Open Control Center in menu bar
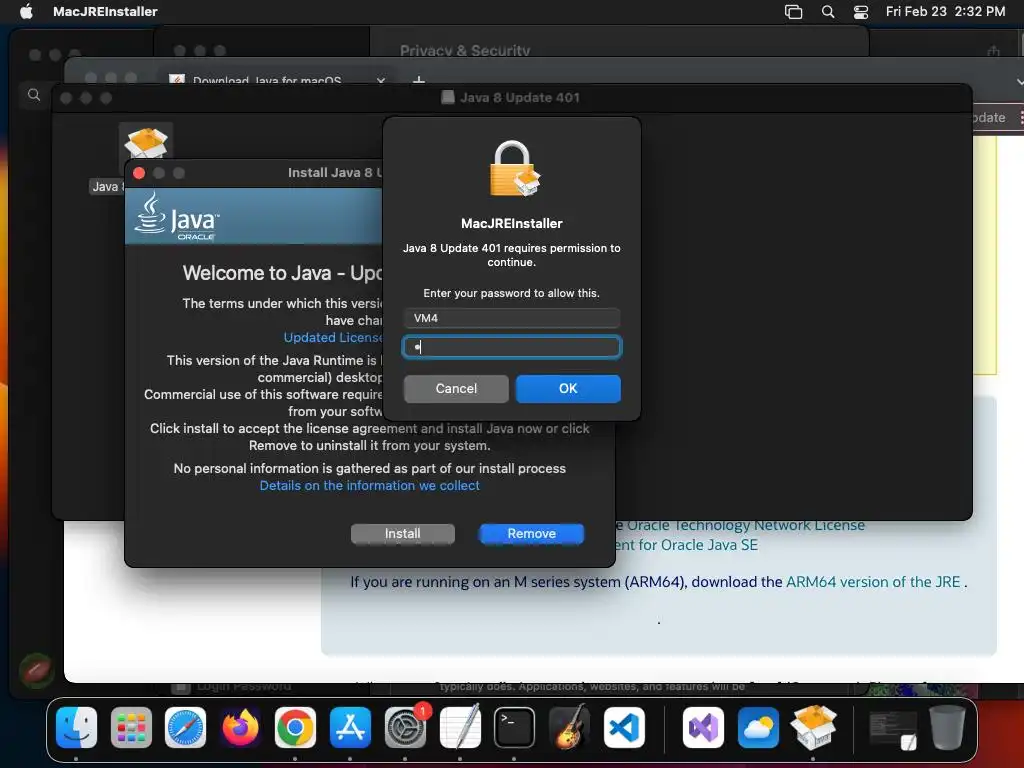 pyautogui.click(x=861, y=11)
